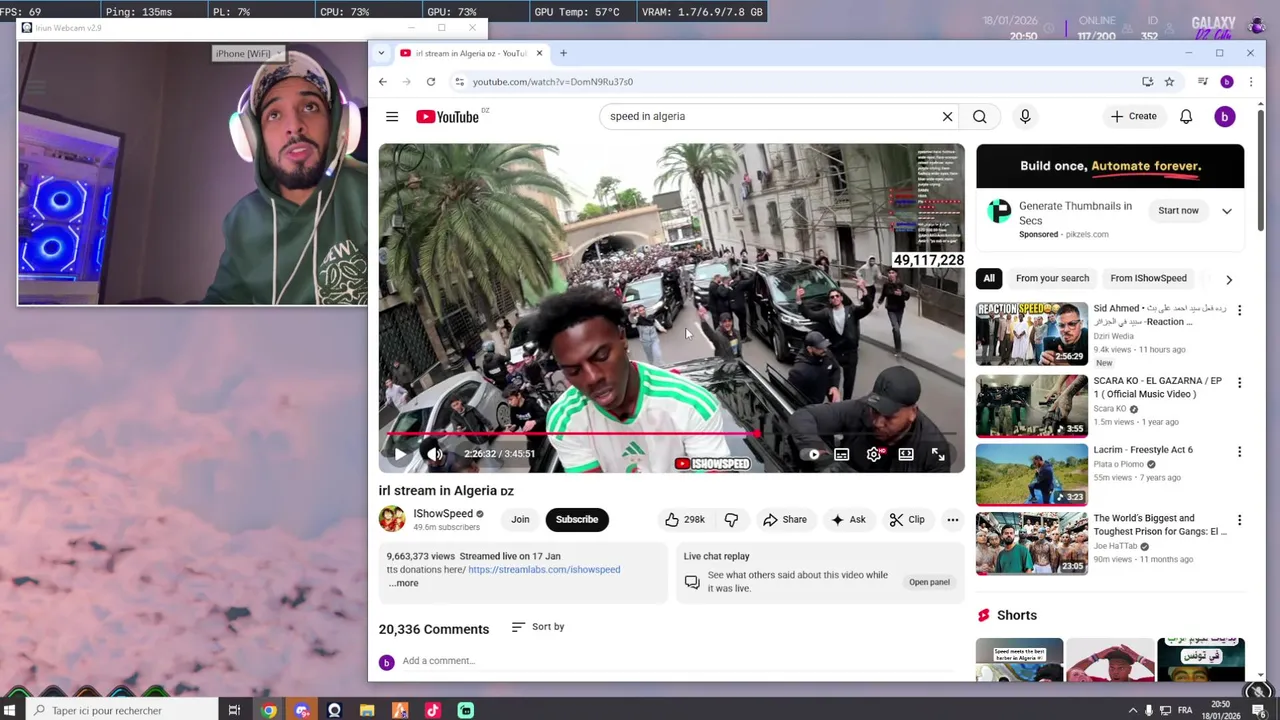Enter full screen mode

pyautogui.click(x=938, y=455)
